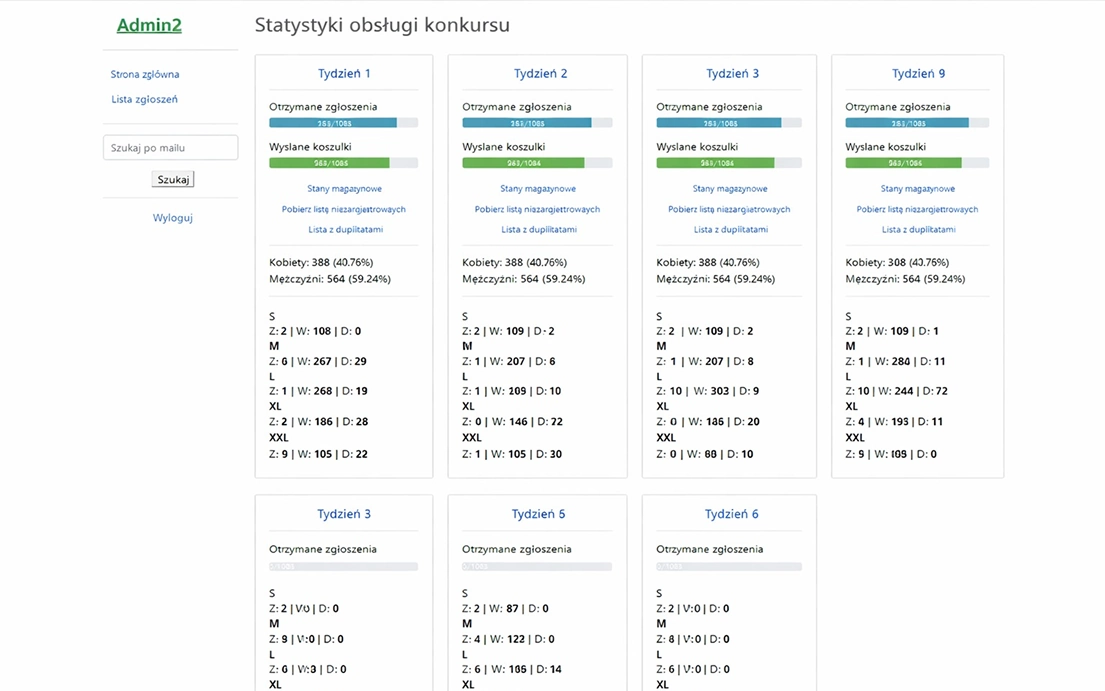Select the Statystyki obsługi konkursu page heading
Screen dimensions: 1105x691
point(382,25)
